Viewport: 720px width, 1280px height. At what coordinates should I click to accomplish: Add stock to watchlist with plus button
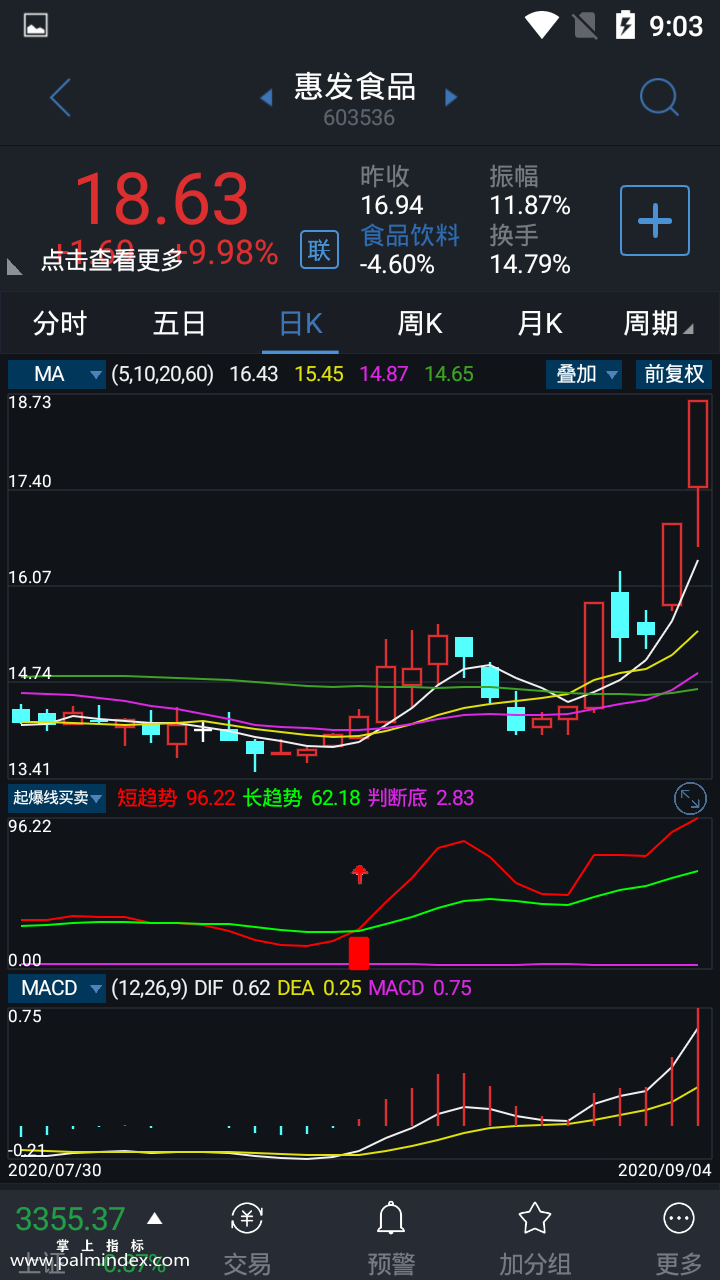coord(655,220)
